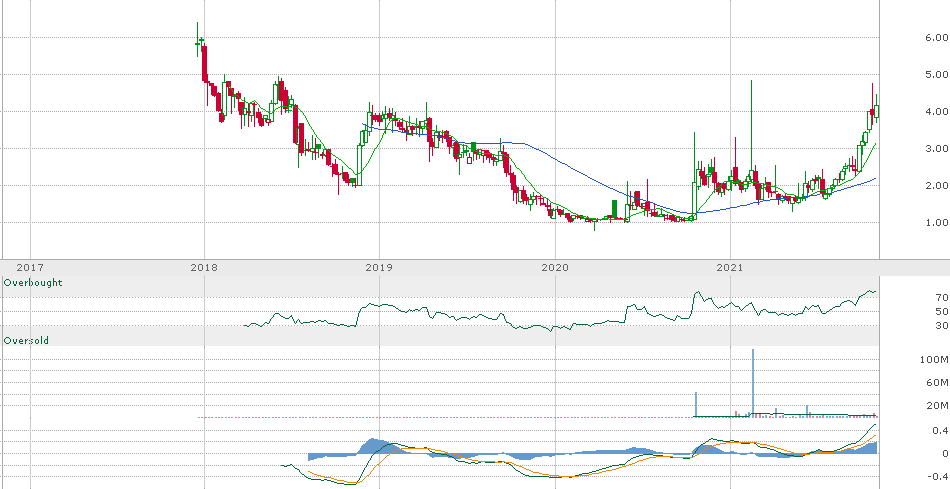
Task: Click the 2020 year label on the time axis
Action: (x=555, y=267)
